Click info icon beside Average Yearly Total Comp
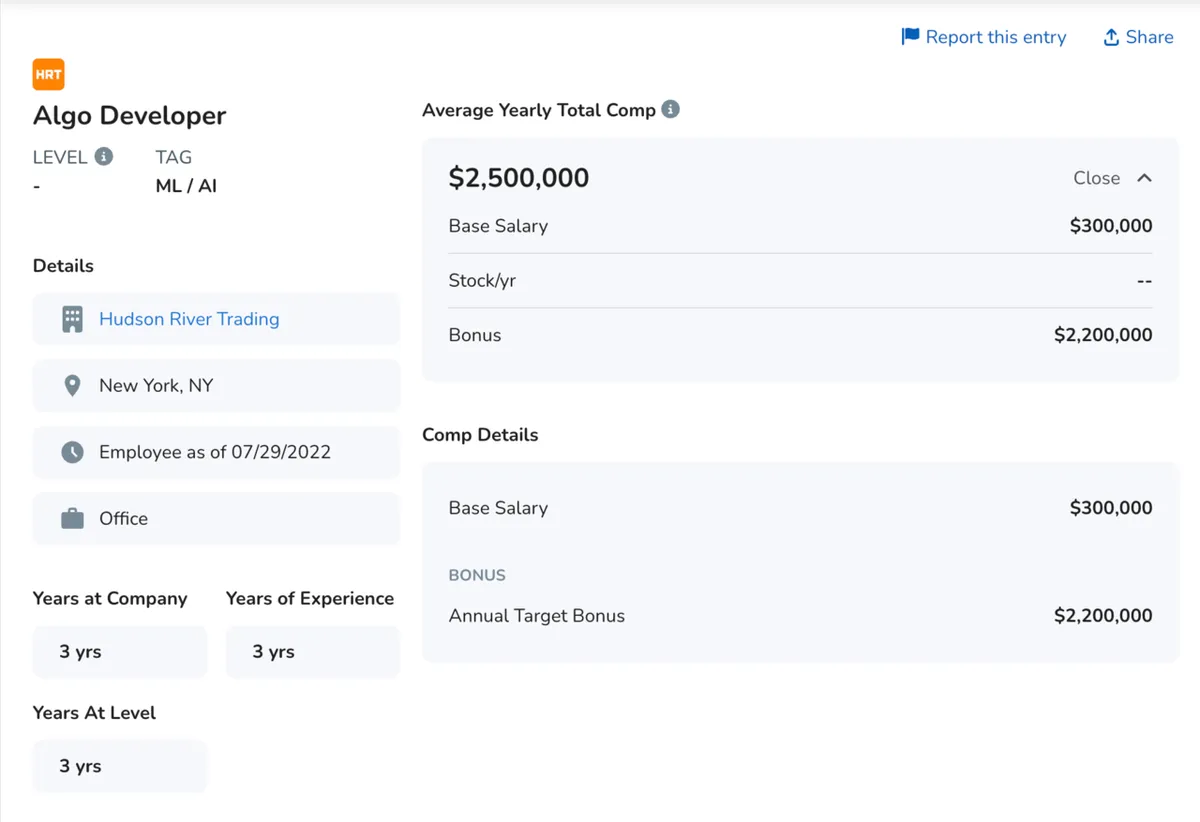The width and height of the screenshot is (1200, 822). [671, 109]
